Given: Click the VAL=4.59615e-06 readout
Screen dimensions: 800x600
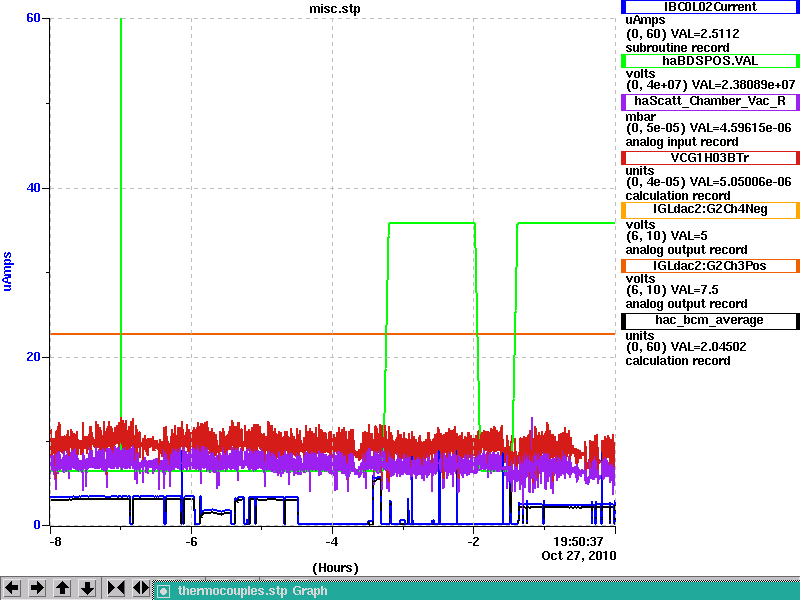Looking at the screenshot, I should pos(740,128).
